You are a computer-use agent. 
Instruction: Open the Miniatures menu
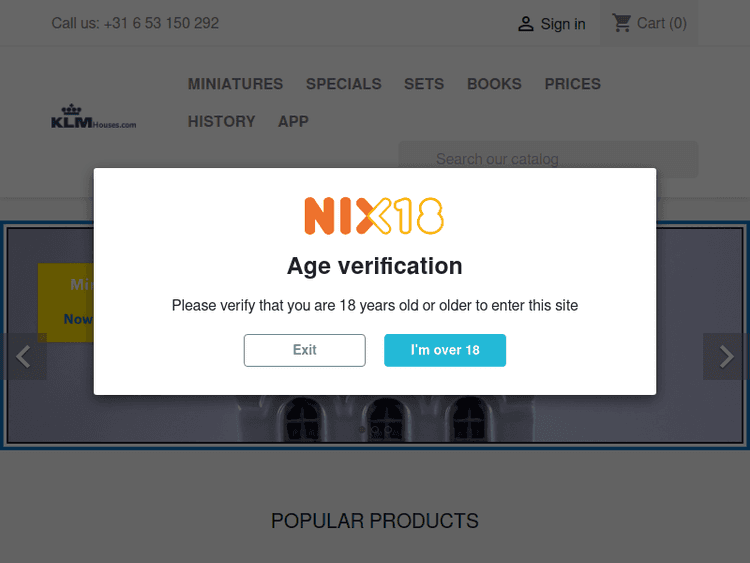235,84
